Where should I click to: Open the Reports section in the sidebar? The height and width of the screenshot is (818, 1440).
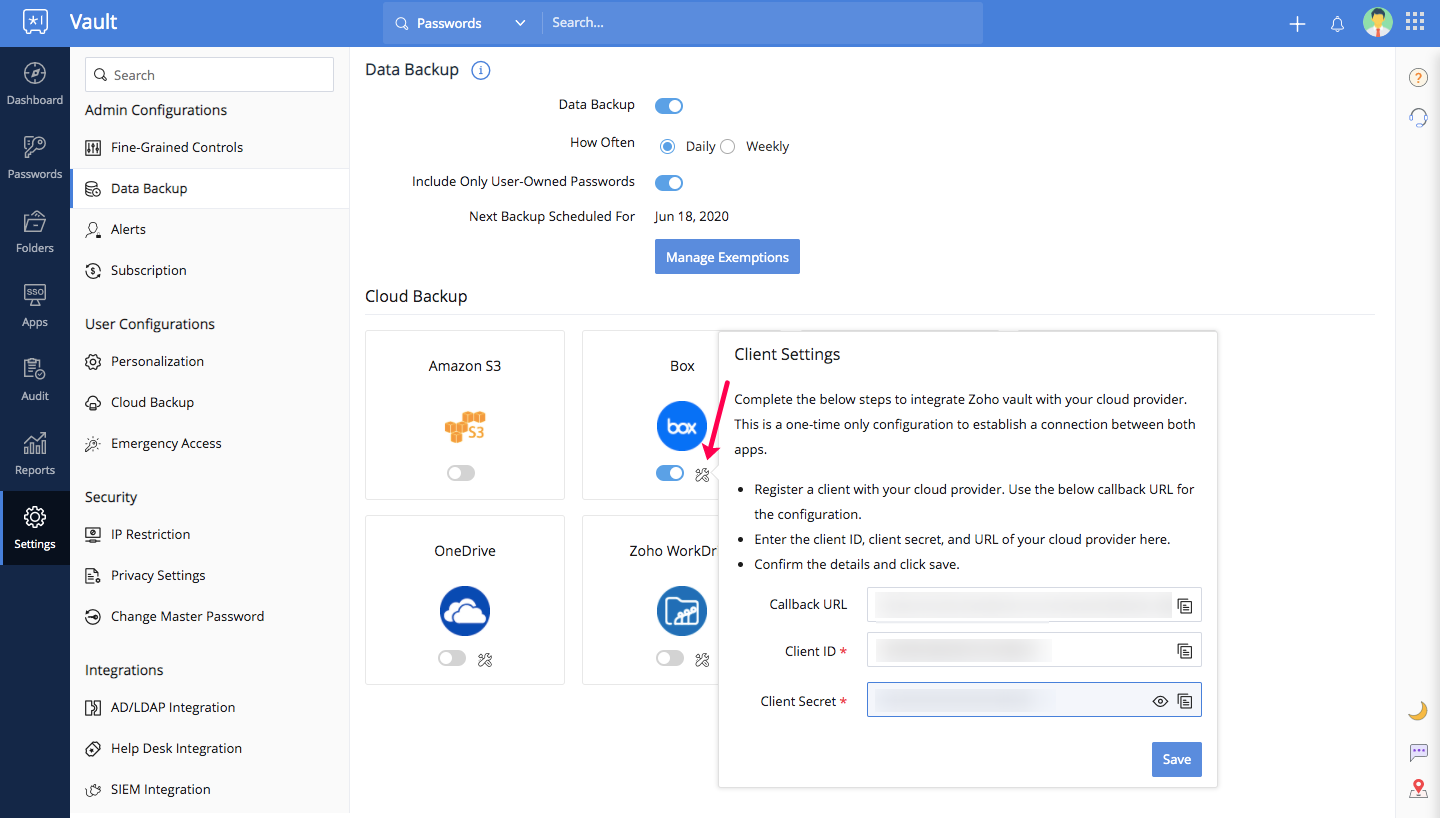[x=35, y=454]
